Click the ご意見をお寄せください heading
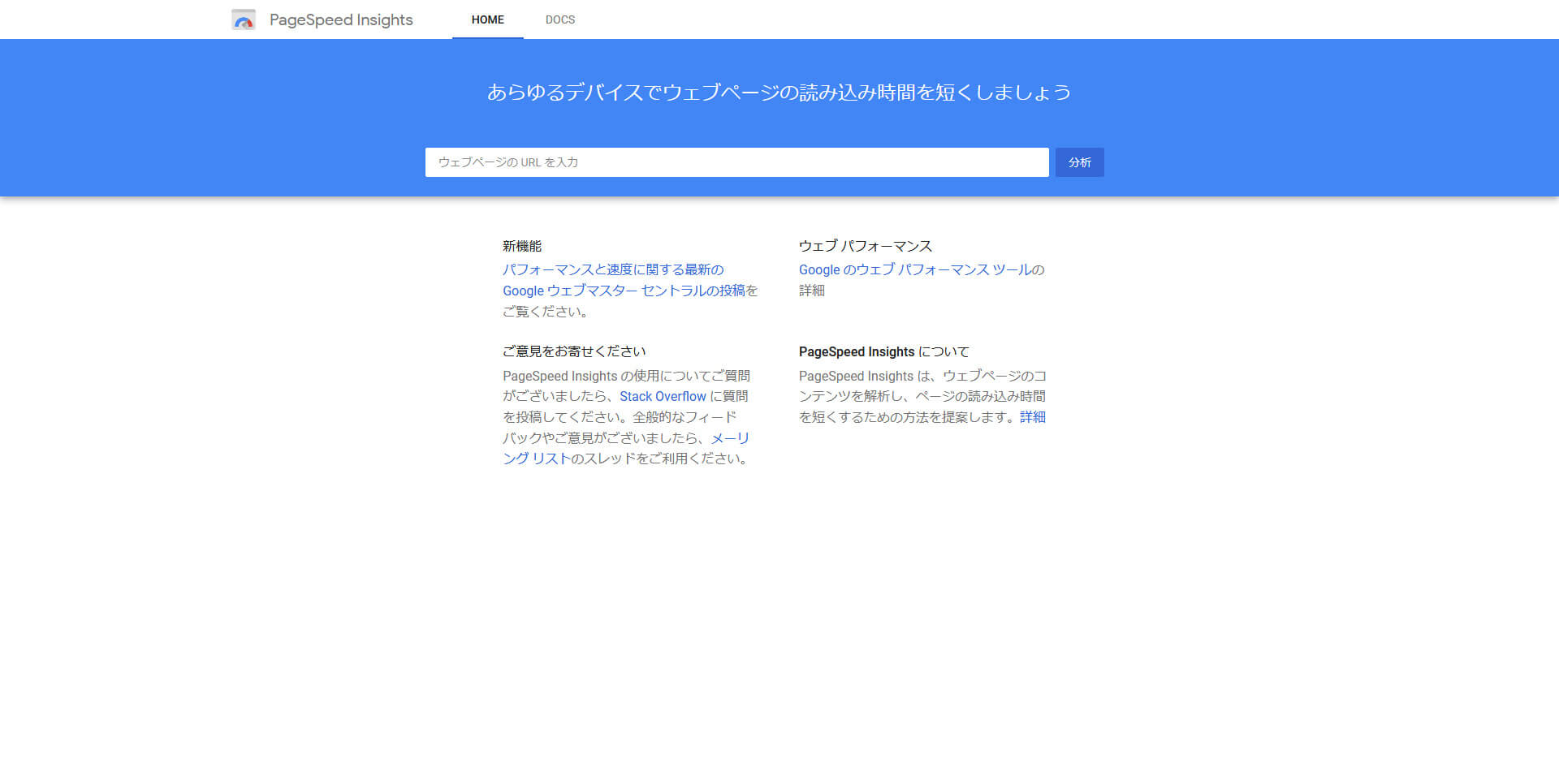Screen dimensions: 1559x784 [x=574, y=351]
